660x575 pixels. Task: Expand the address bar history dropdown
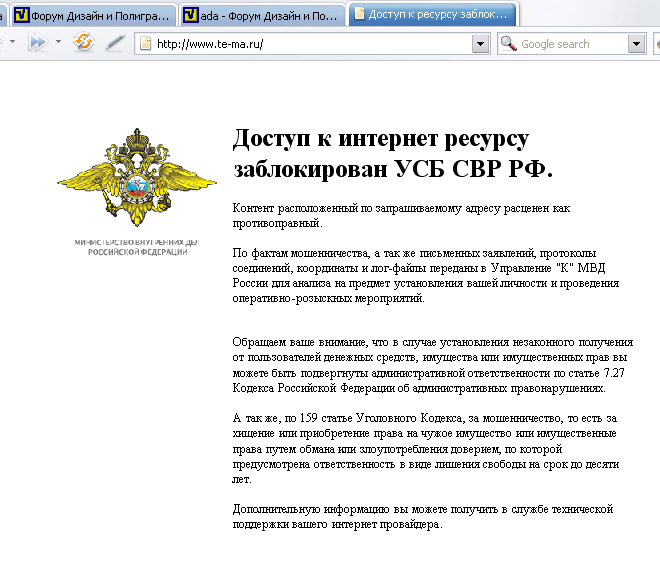click(x=480, y=44)
